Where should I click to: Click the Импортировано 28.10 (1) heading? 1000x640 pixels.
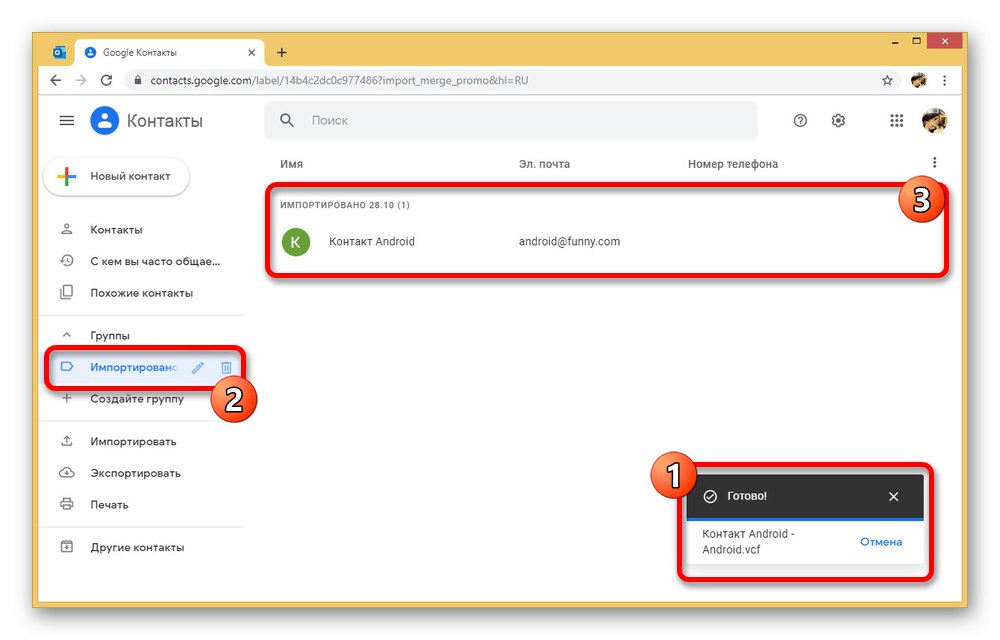345,205
